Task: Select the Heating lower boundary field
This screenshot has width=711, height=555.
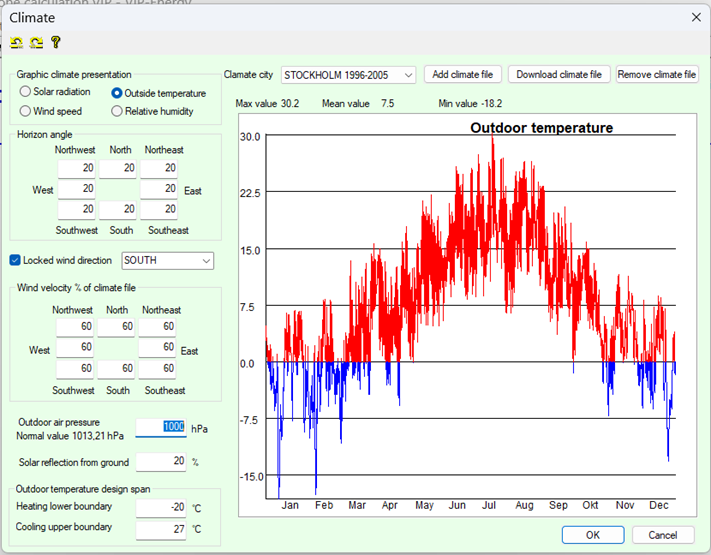Action: 161,507
